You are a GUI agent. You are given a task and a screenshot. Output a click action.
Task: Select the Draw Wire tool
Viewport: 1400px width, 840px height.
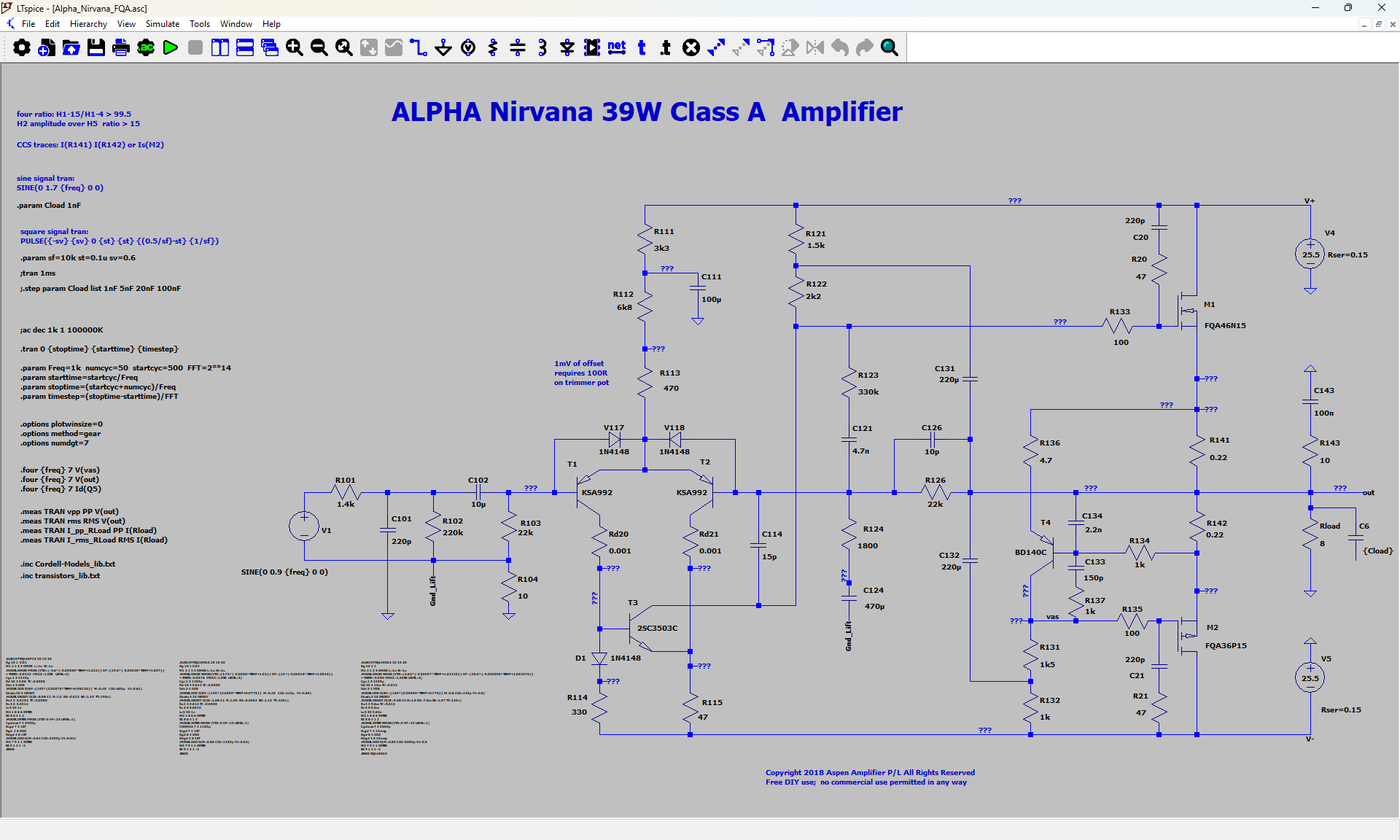click(x=419, y=48)
